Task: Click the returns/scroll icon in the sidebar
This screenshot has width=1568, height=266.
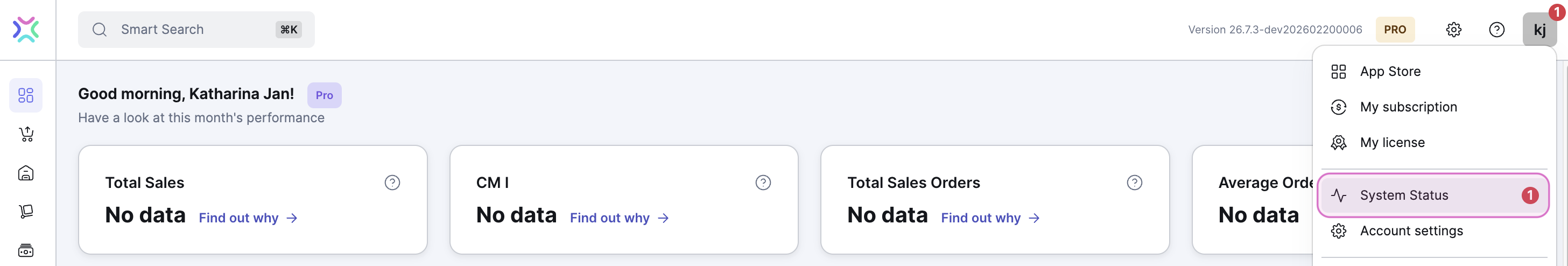Action: (x=25, y=211)
